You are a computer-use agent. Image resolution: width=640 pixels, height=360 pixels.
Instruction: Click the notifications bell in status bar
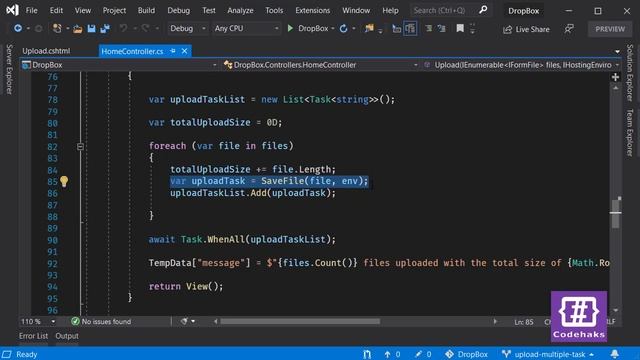click(615, 354)
